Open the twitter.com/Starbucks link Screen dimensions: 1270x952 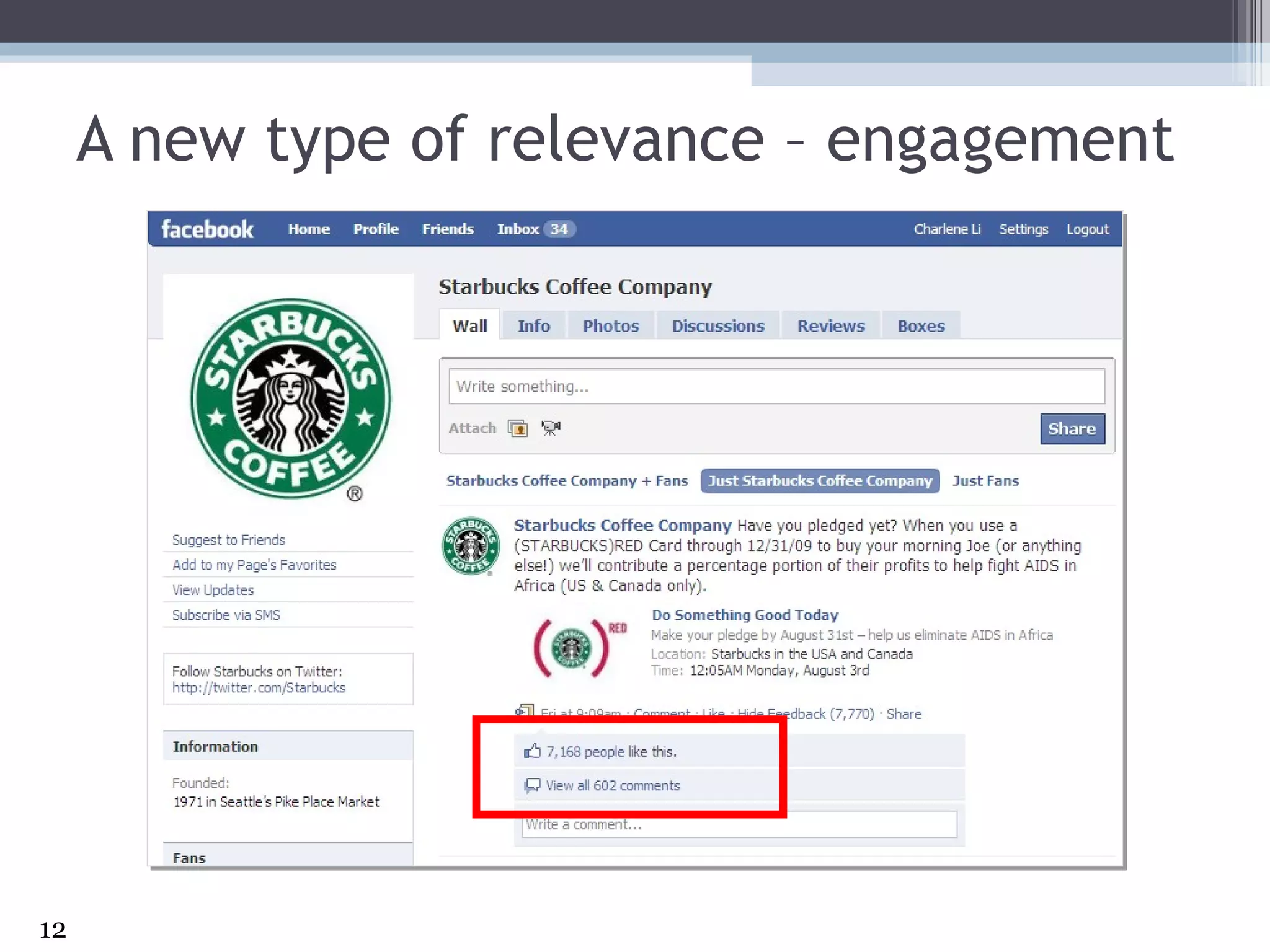point(259,688)
